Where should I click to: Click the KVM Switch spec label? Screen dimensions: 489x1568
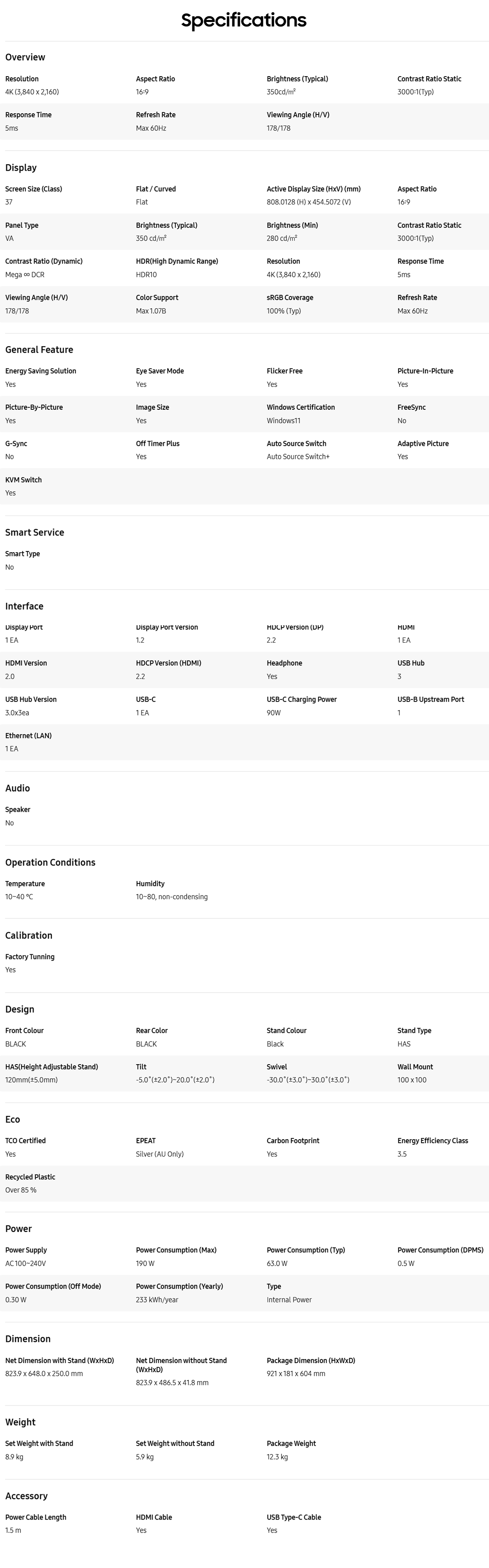(x=24, y=480)
